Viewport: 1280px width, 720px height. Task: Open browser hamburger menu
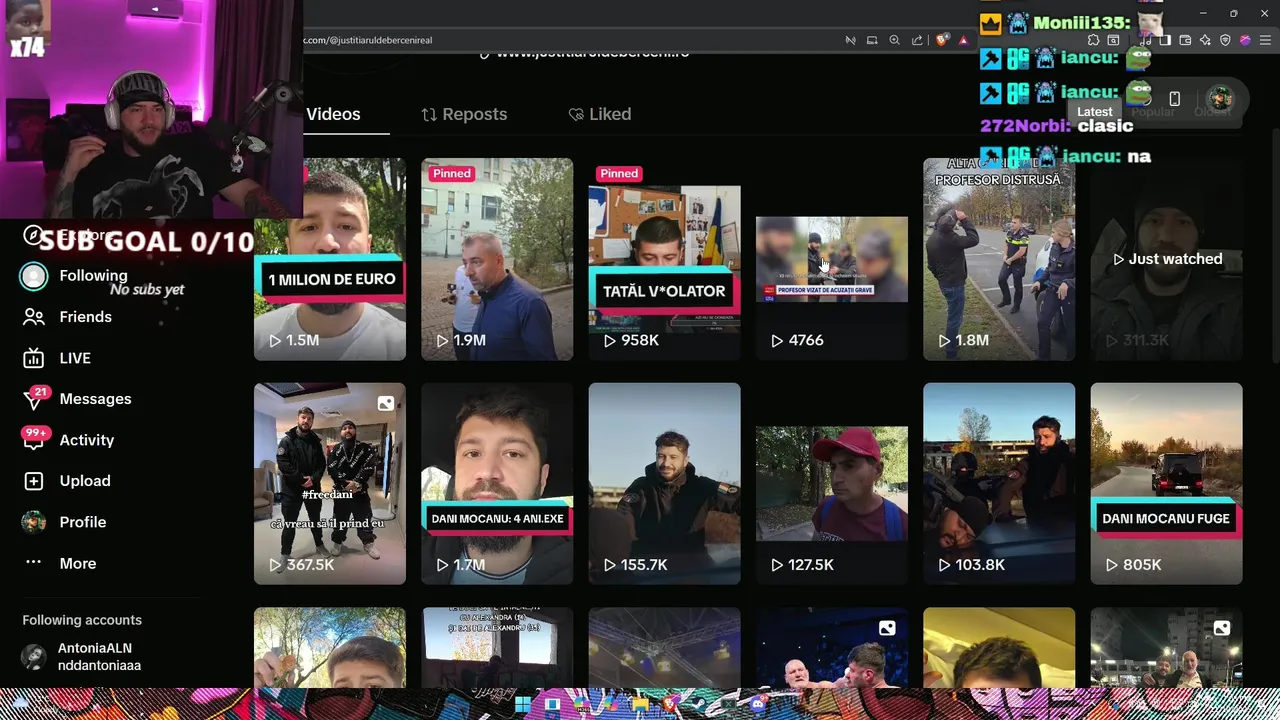click(1265, 40)
